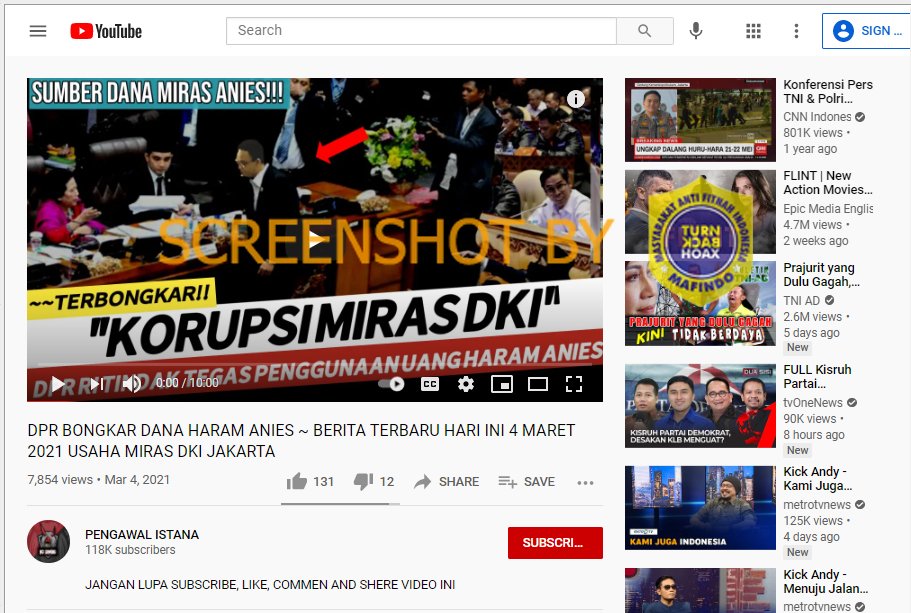The height and width of the screenshot is (613, 911).
Task: Click the verified badge next to tvOneNews
Action: pyautogui.click(x=852, y=403)
